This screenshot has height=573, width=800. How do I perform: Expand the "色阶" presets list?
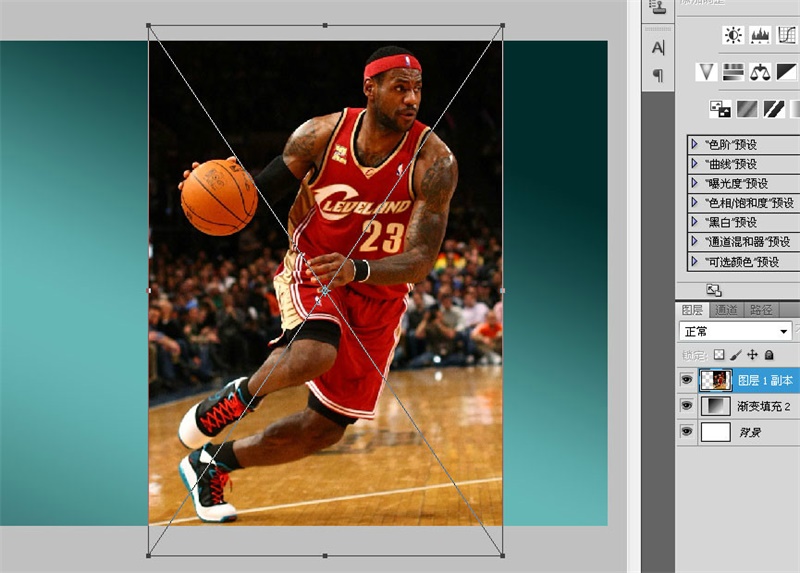pos(694,144)
